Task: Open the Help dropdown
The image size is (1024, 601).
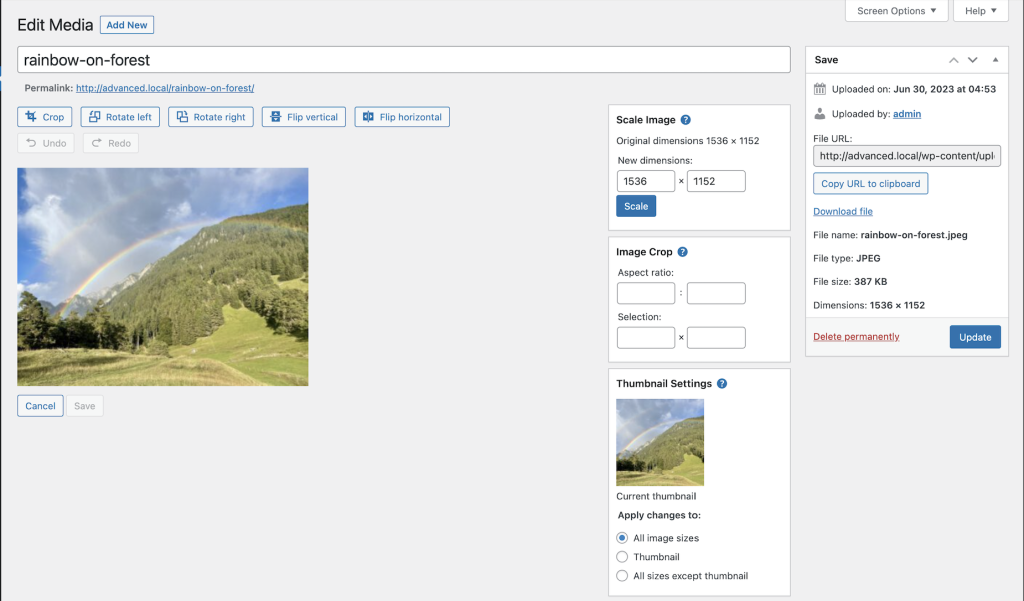Action: (980, 11)
